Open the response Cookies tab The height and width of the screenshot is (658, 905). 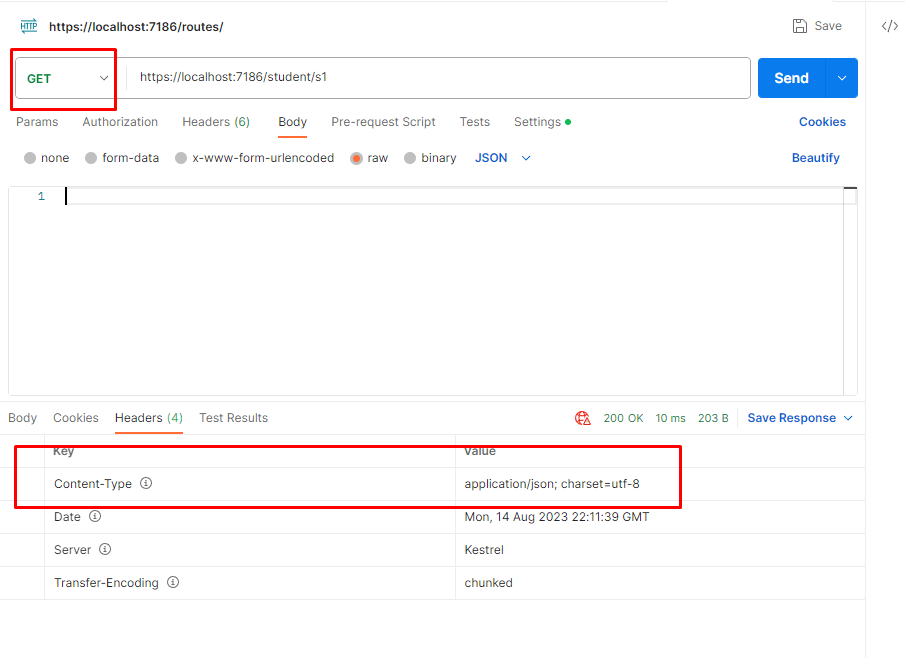pos(76,418)
